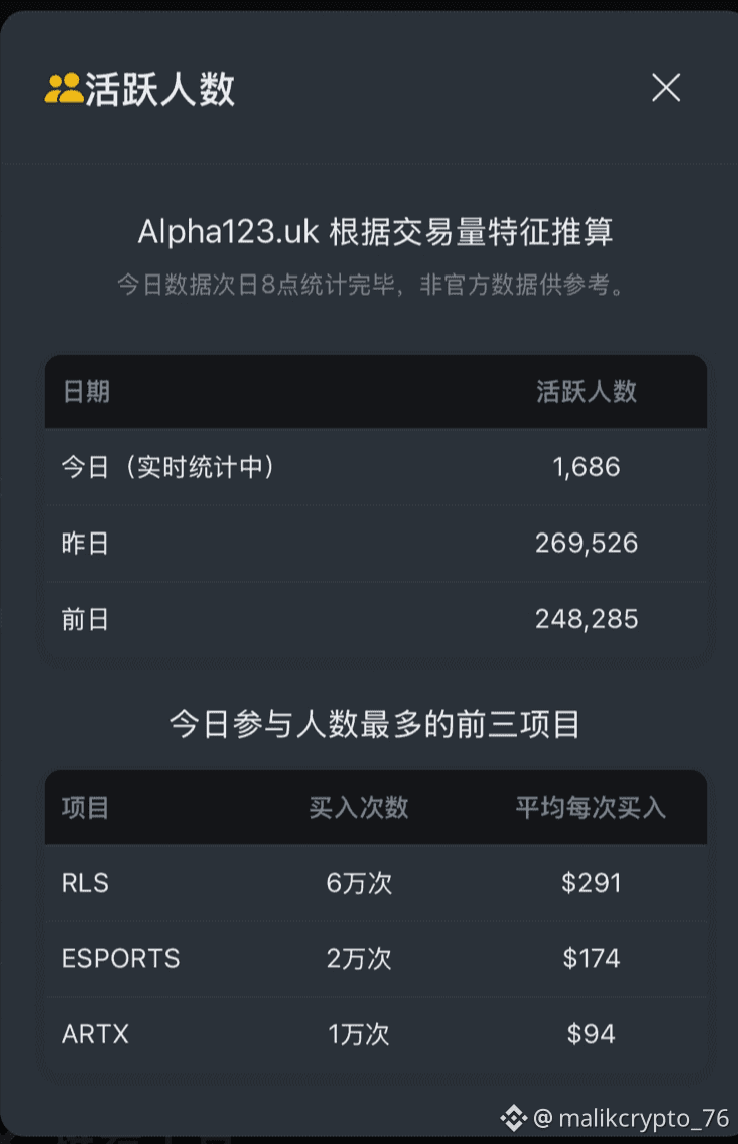Screen dimensions: 738x1144
Task: Open the malikcrypto_76 watermark handle
Action: click(x=632, y=1118)
